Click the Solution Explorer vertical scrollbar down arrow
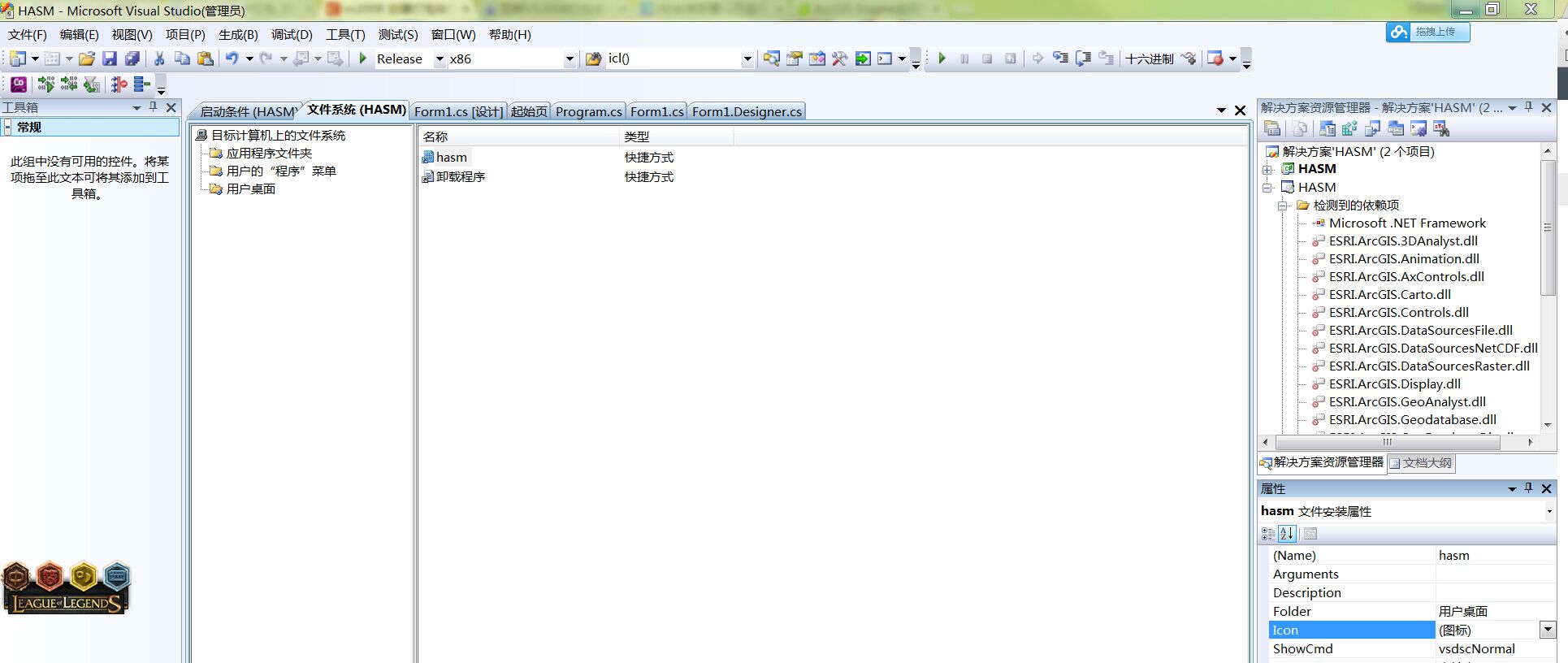 1548,425
